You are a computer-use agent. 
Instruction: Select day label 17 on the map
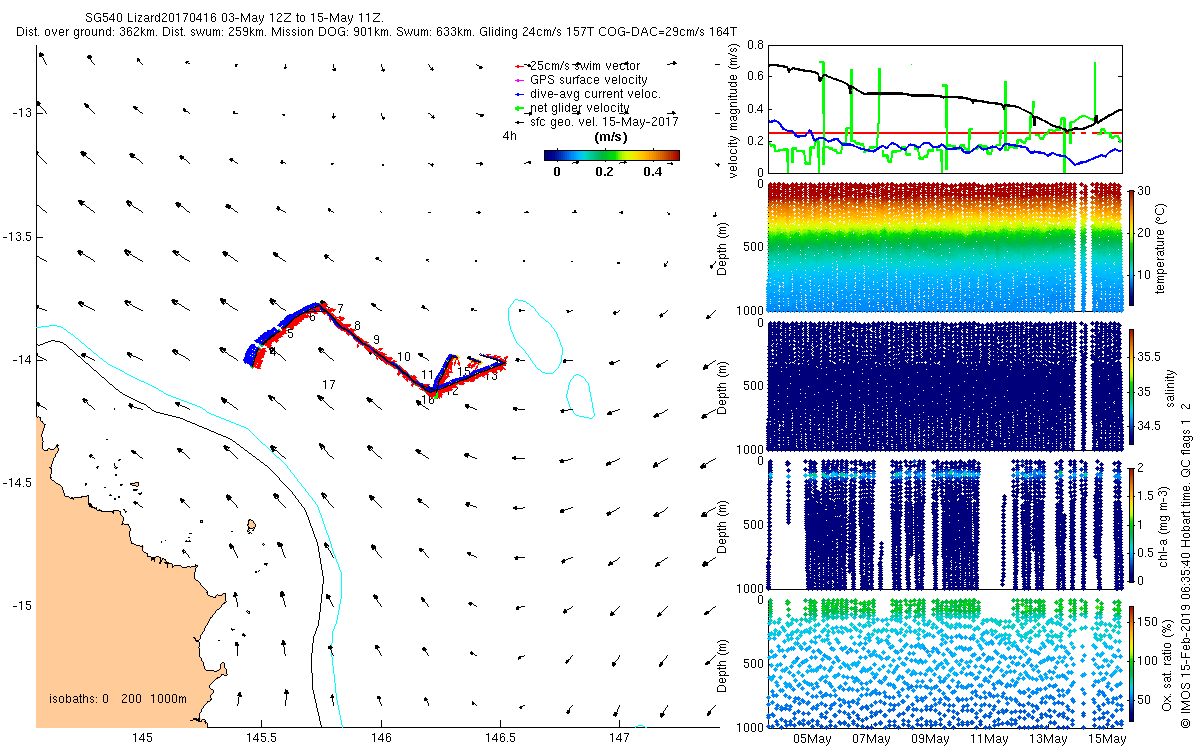tap(329, 385)
